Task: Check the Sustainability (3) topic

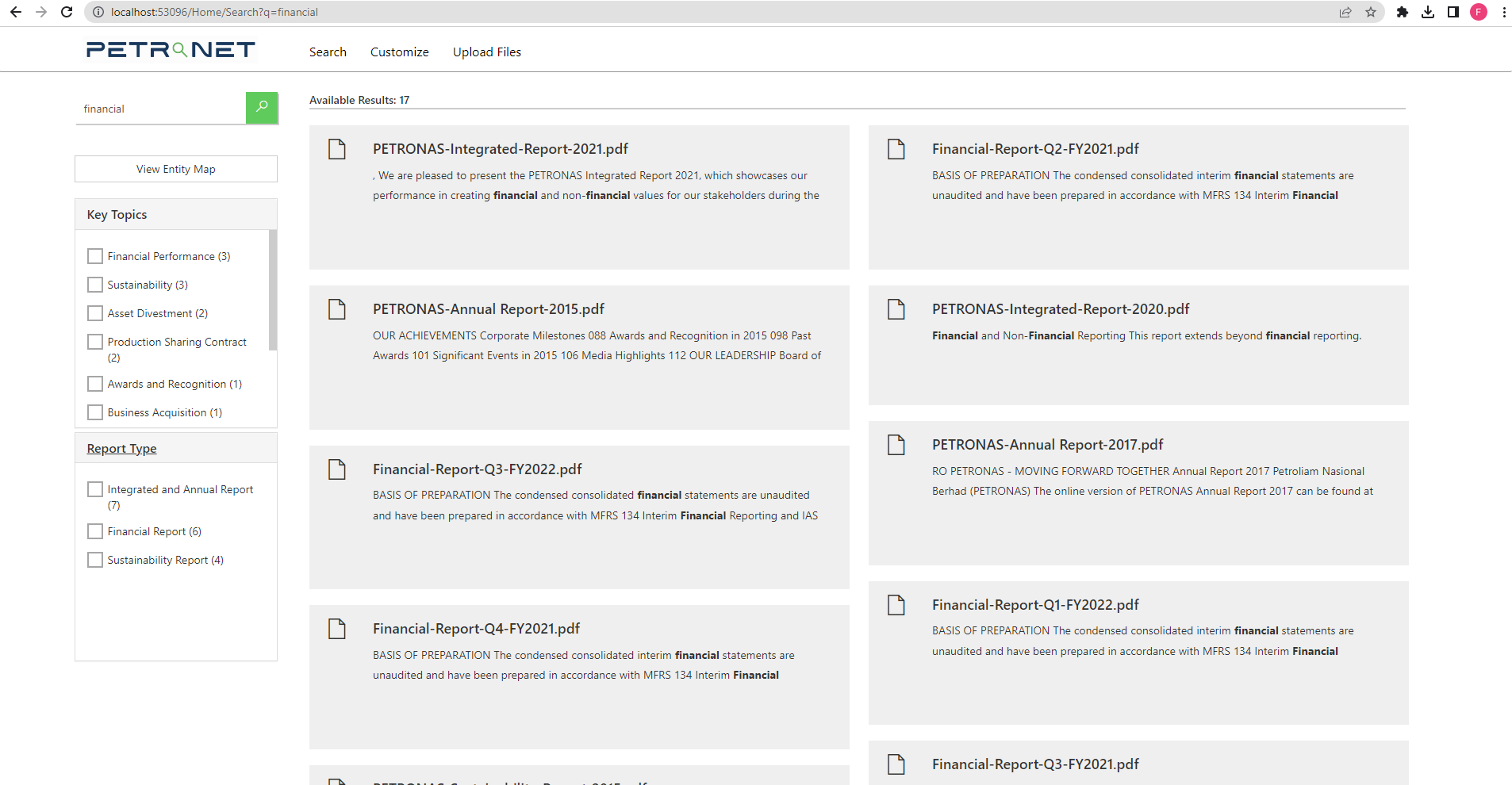Action: click(x=95, y=285)
